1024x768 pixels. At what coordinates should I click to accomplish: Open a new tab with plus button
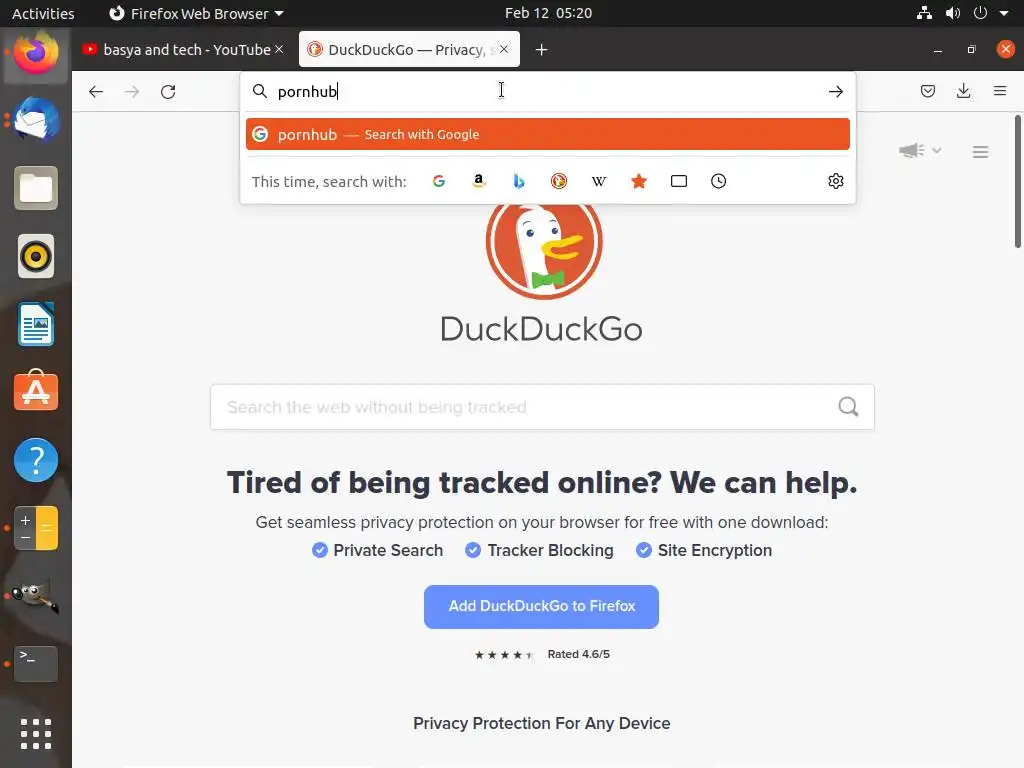coord(541,50)
